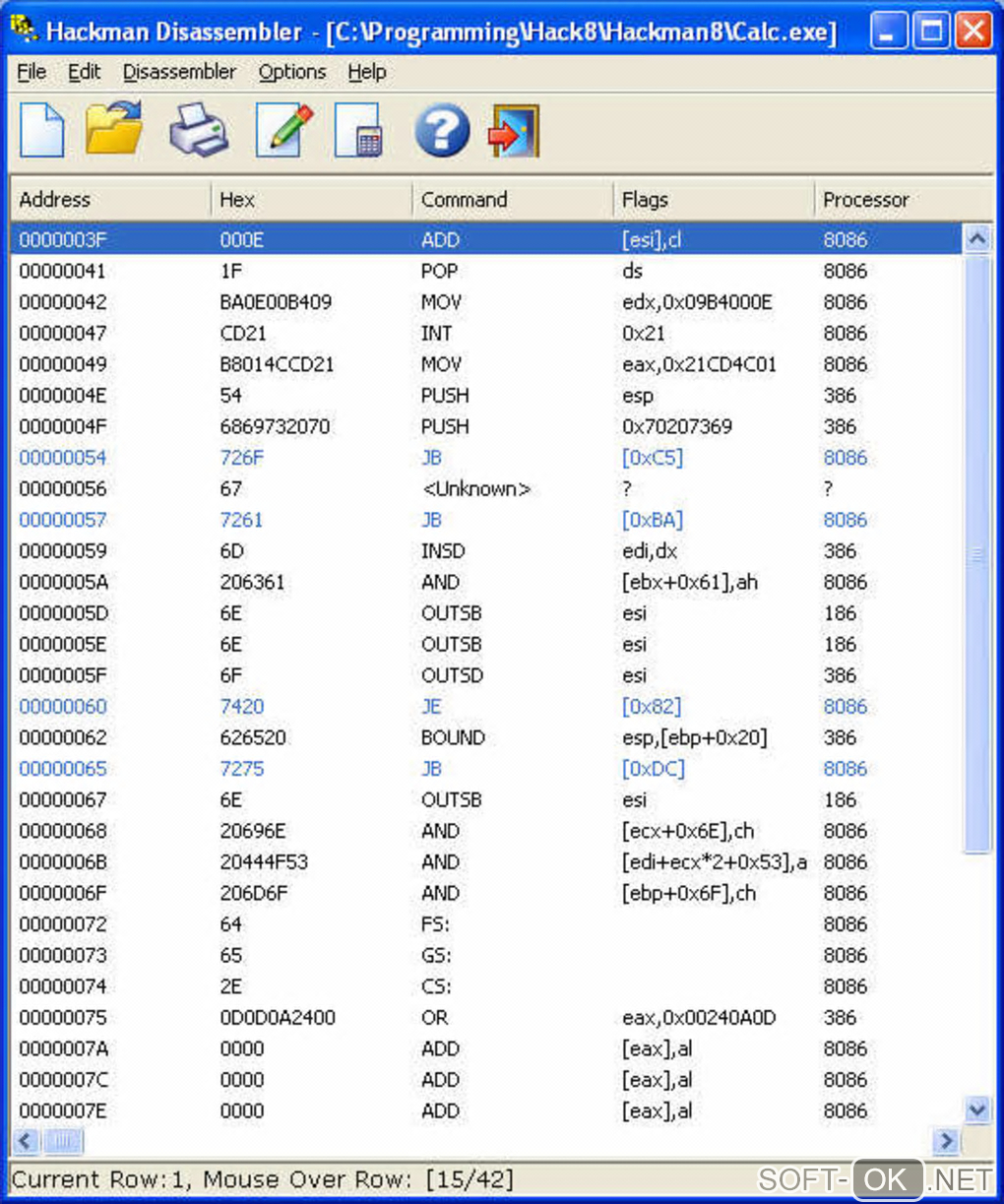The width and height of the screenshot is (1004, 1204).
Task: Click the blue Help question mark icon
Action: 442,130
